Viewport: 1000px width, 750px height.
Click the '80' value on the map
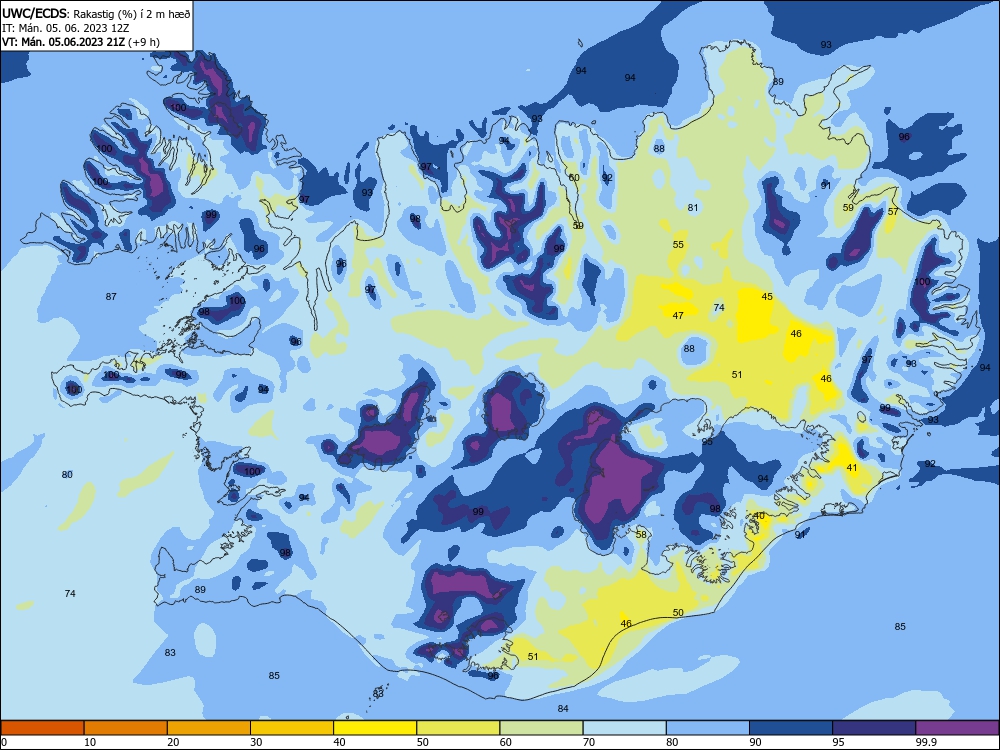tap(67, 474)
